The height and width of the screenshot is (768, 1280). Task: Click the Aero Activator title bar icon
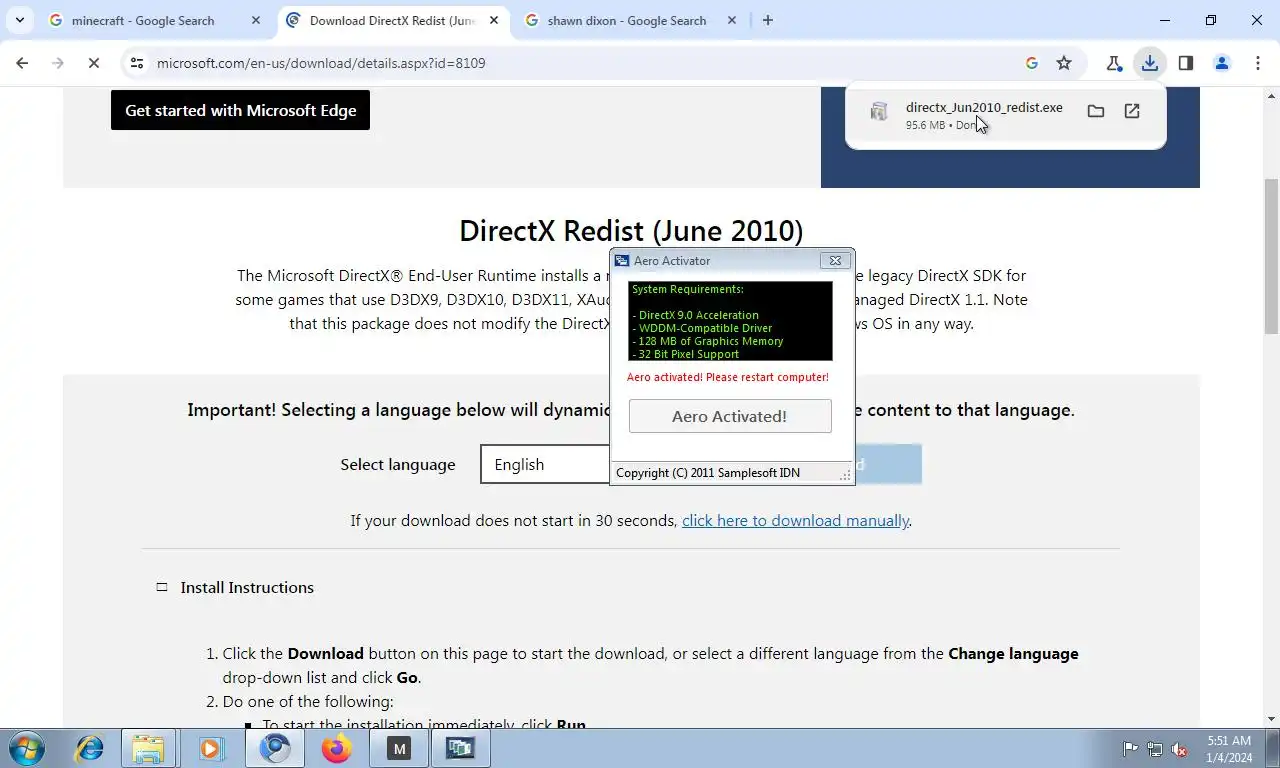click(x=622, y=261)
